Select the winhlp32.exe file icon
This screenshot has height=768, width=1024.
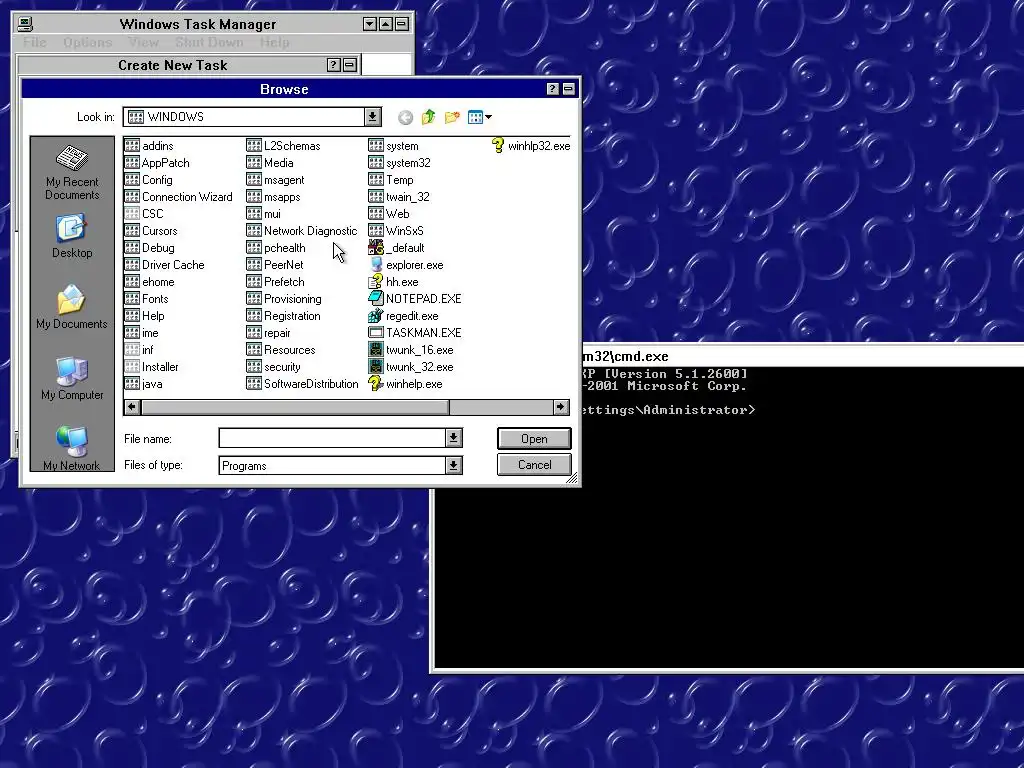(498, 146)
